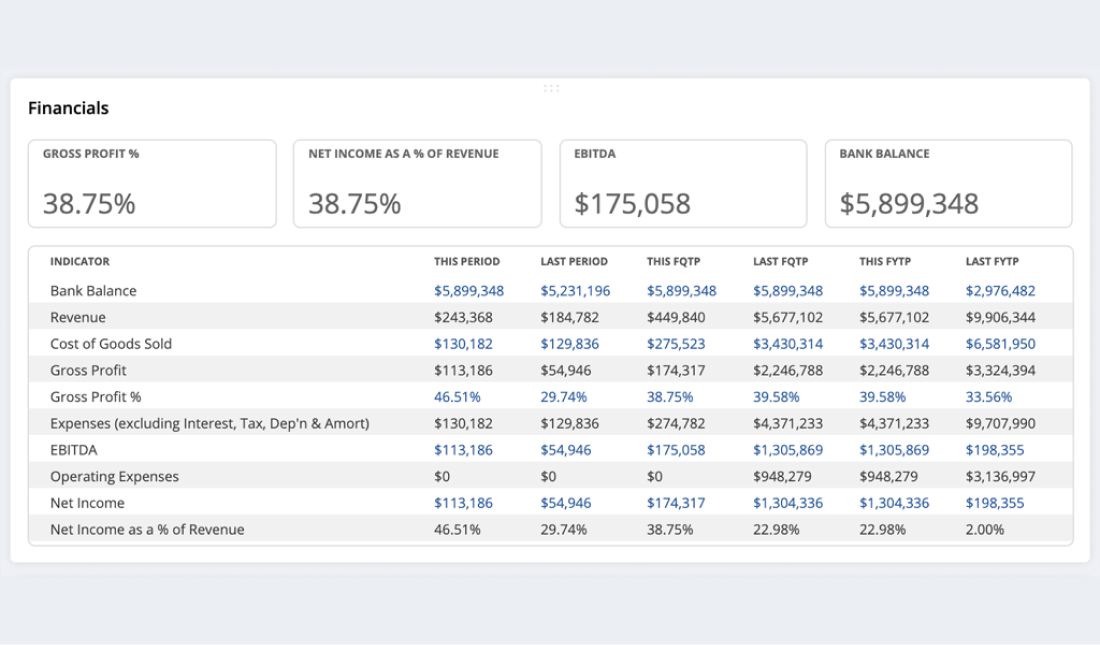1100x645 pixels.
Task: Click the EBITDA summary card showing $175,058
Action: (x=682, y=184)
